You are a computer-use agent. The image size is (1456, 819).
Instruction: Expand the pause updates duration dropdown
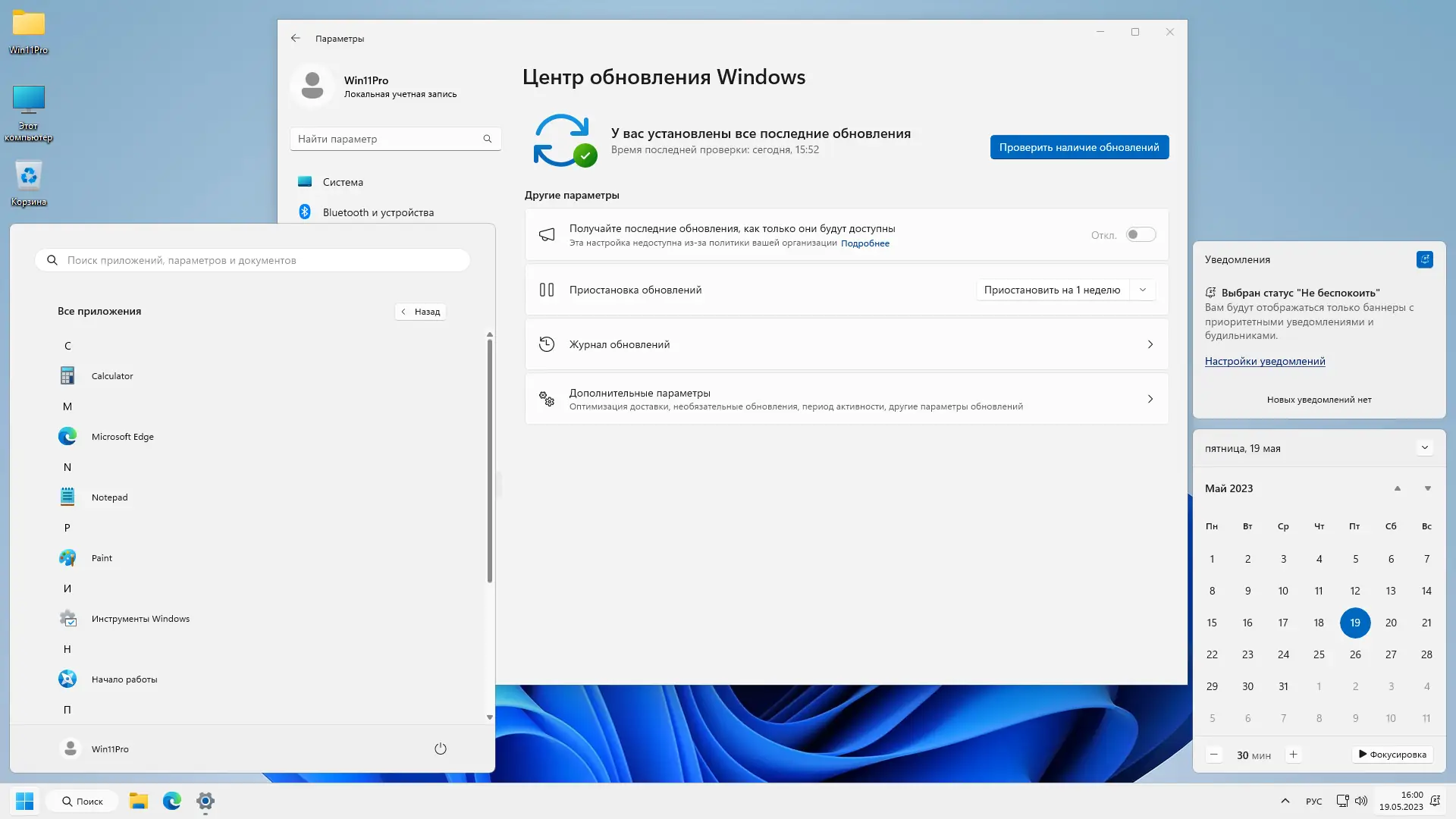(x=1142, y=290)
